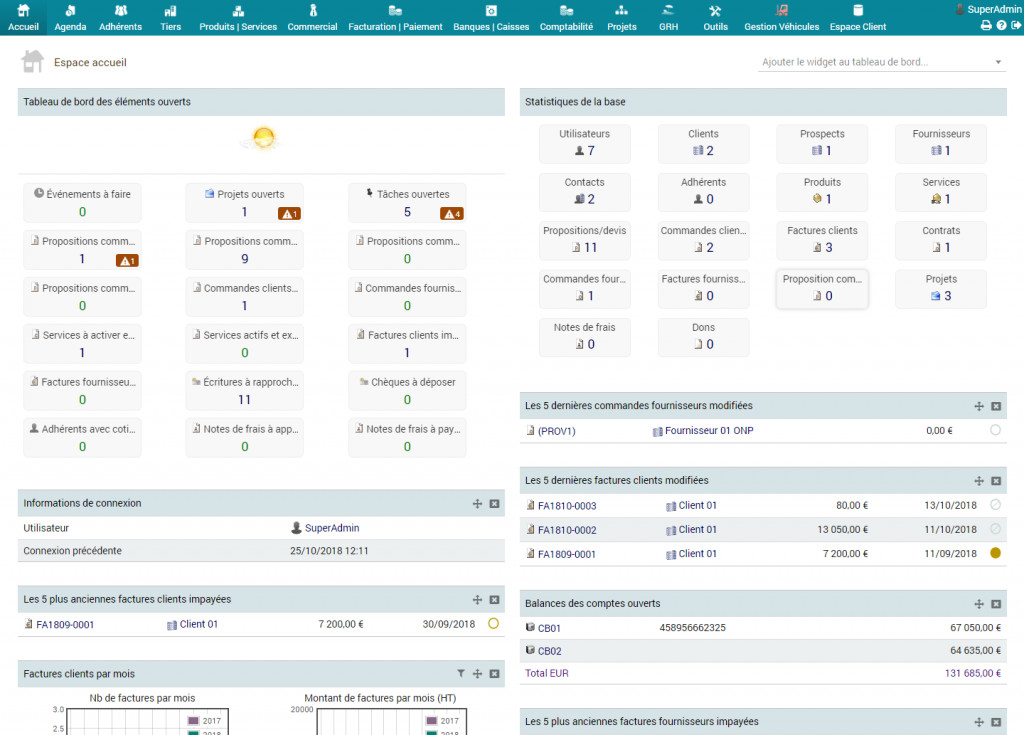The height and width of the screenshot is (735, 1024).
Task: Click the logout icon beside the help icon
Action: point(1015,26)
